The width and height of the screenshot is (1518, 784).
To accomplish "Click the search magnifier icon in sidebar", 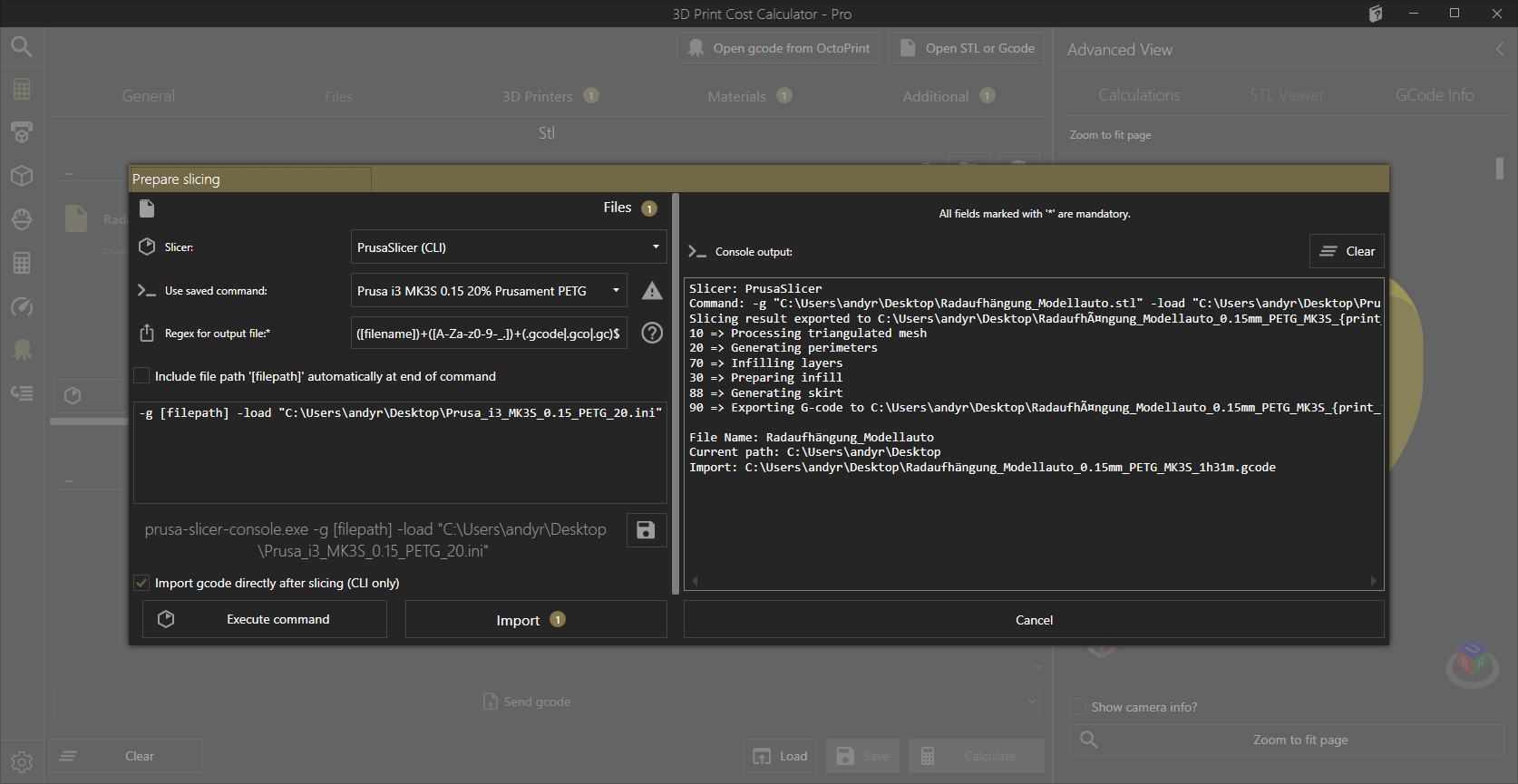I will click(22, 46).
